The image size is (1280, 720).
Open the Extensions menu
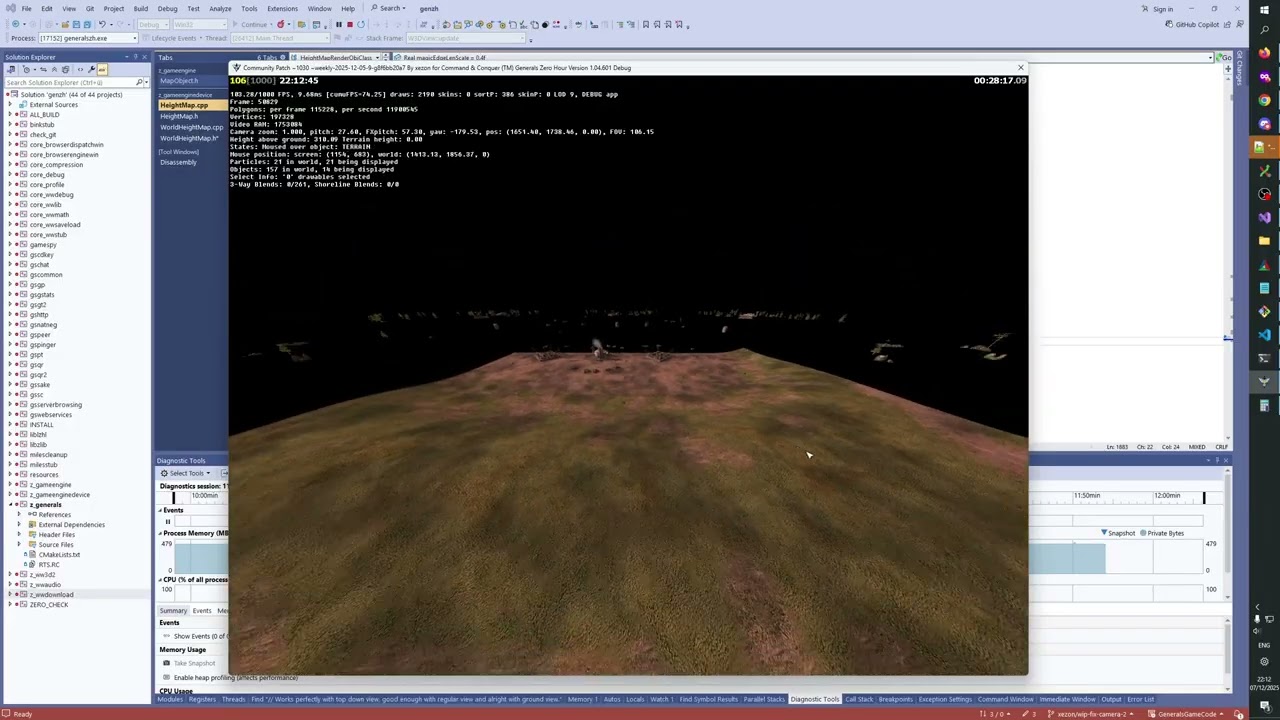(282, 9)
